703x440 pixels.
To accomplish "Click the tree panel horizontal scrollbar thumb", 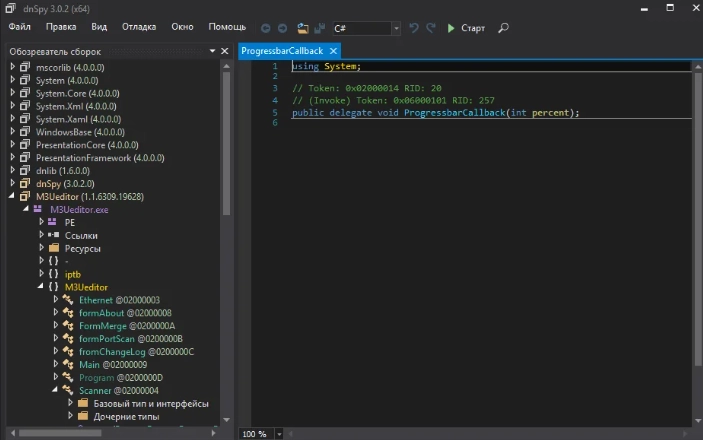I will (x=60, y=433).
